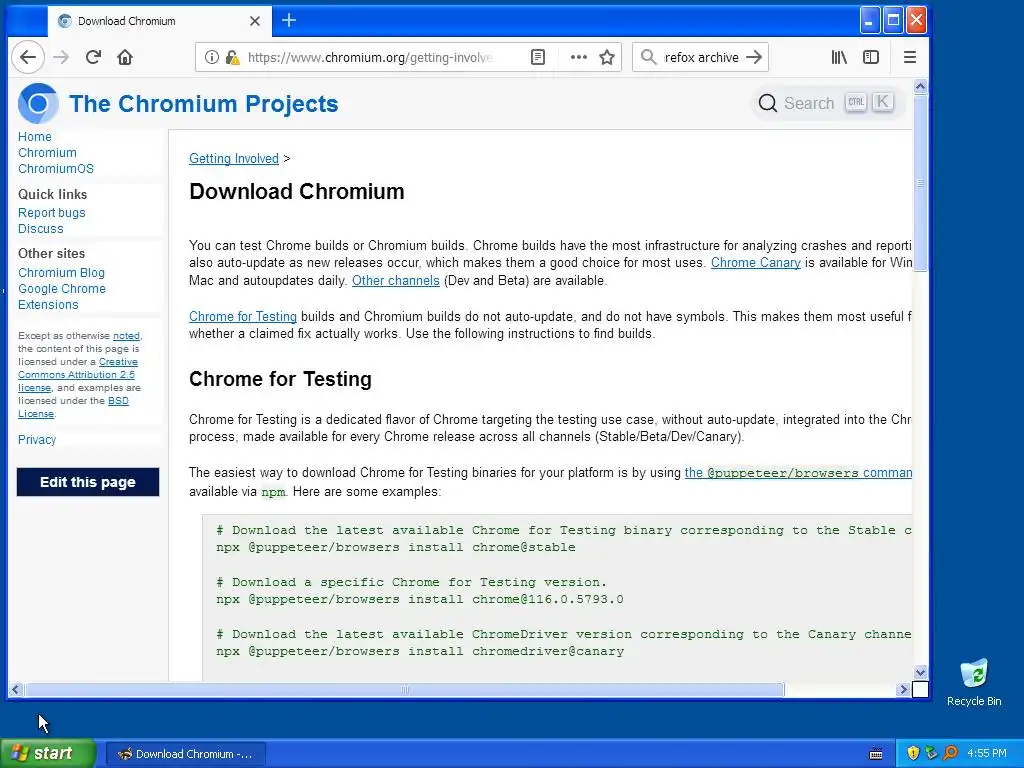Click the Download Chromium heading
Screen dimensions: 1024x768
[x=296, y=192]
